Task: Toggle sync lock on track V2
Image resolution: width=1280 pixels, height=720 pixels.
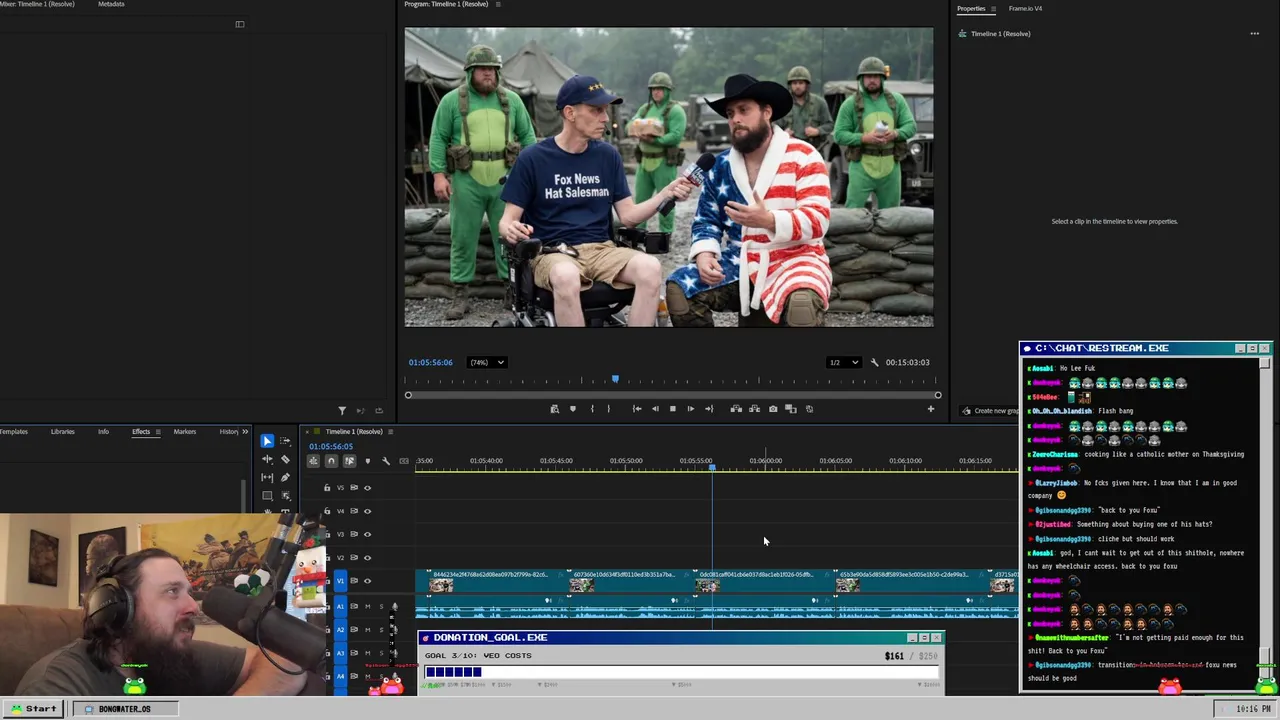Action: tap(354, 558)
